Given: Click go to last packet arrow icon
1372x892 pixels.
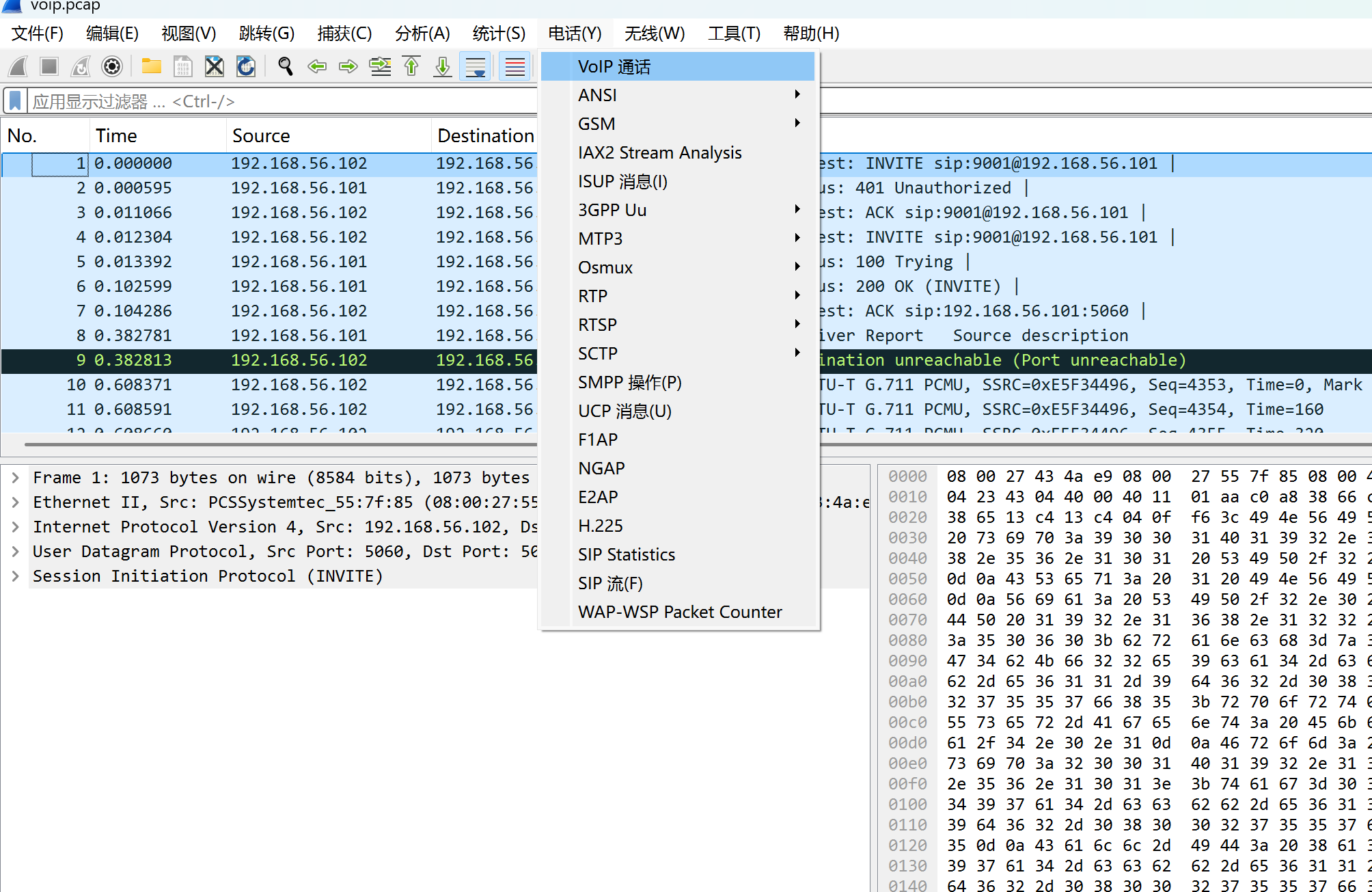Looking at the screenshot, I should (x=443, y=66).
